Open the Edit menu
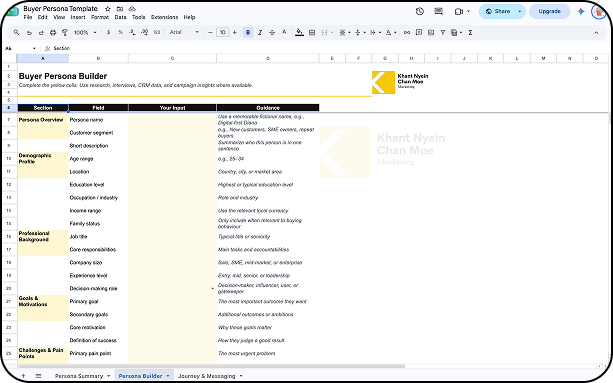613x383 pixels. (43, 17)
